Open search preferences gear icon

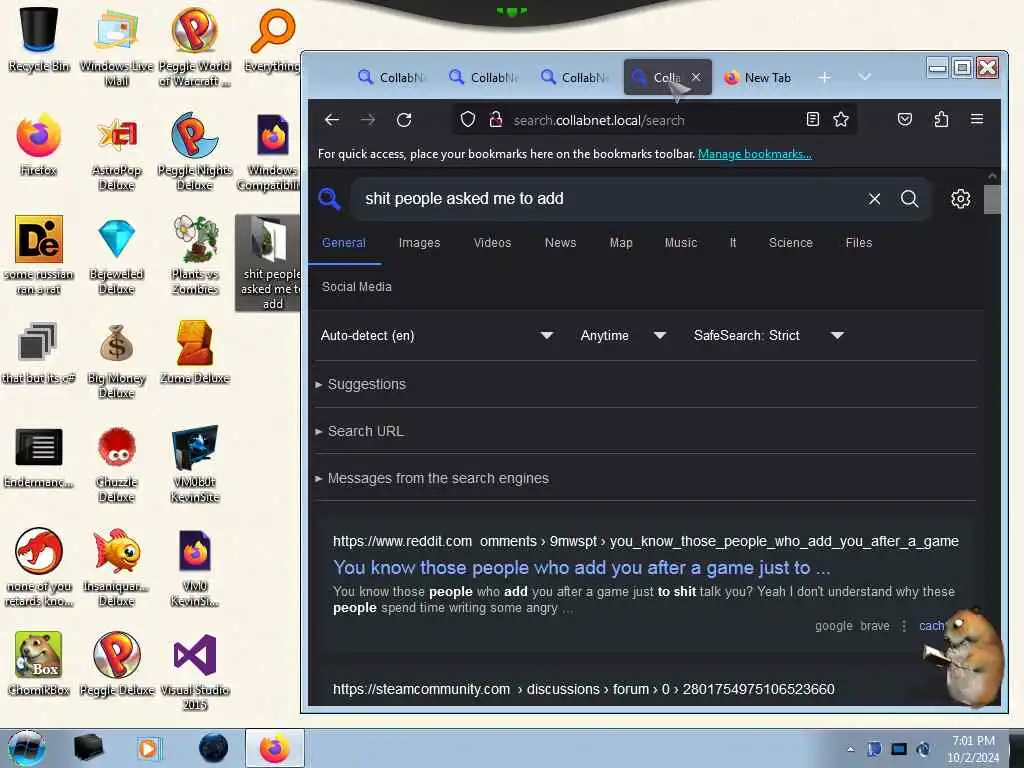960,199
